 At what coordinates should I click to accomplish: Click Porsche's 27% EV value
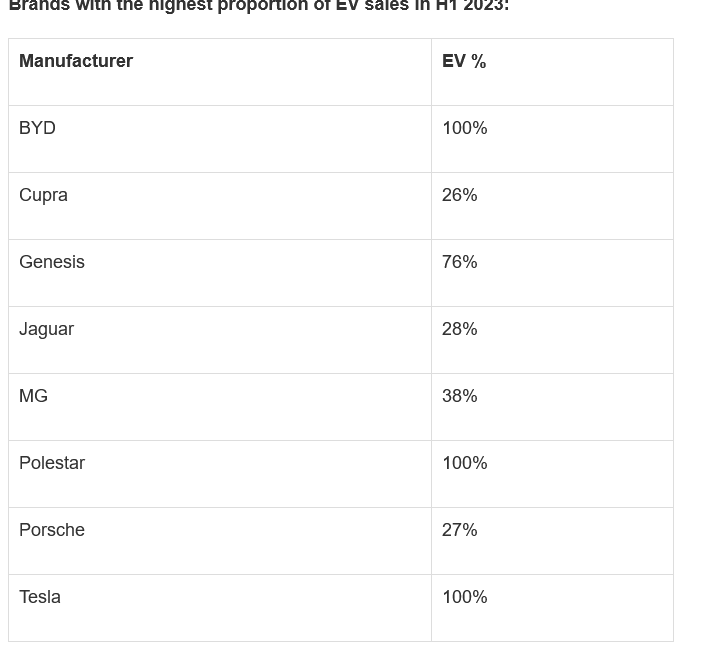(x=460, y=530)
